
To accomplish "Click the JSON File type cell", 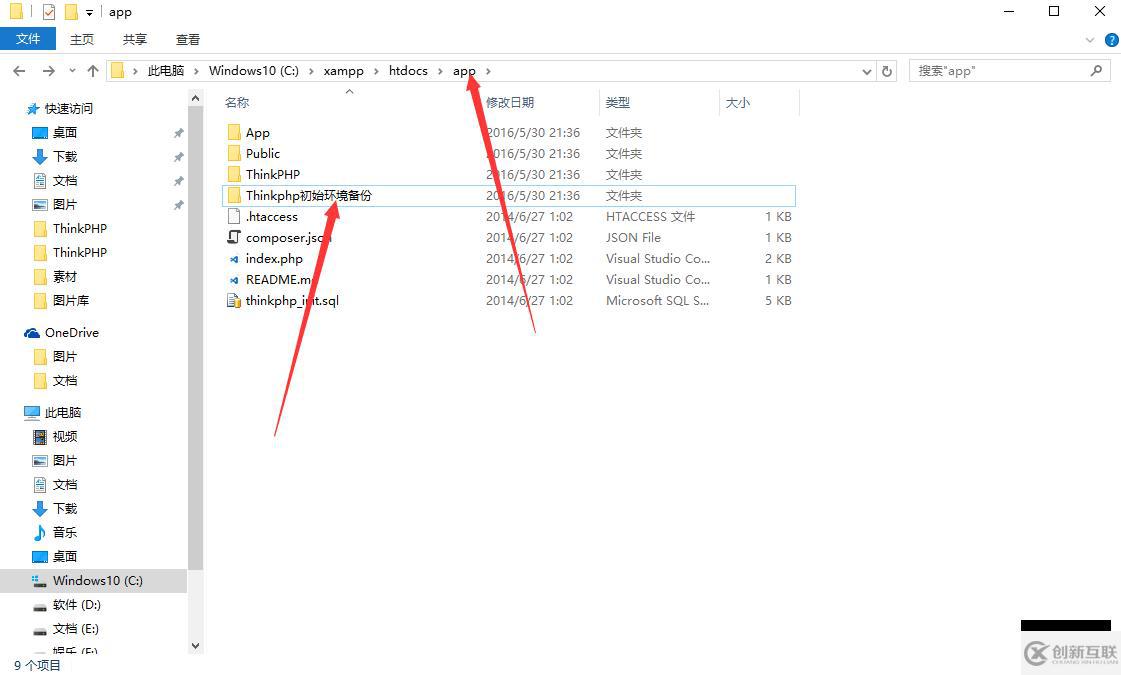I will [633, 237].
